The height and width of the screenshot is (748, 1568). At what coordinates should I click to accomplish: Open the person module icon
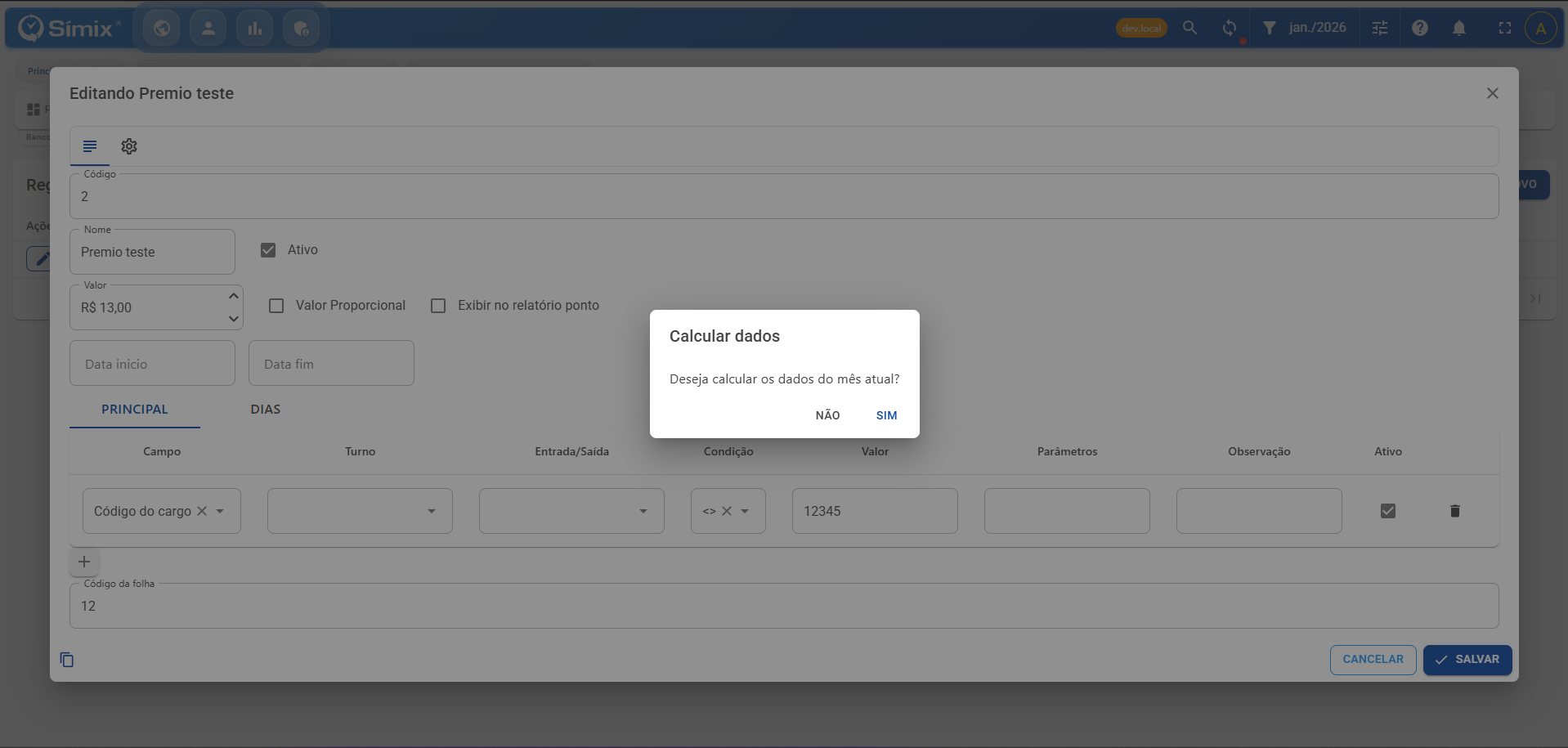(208, 29)
